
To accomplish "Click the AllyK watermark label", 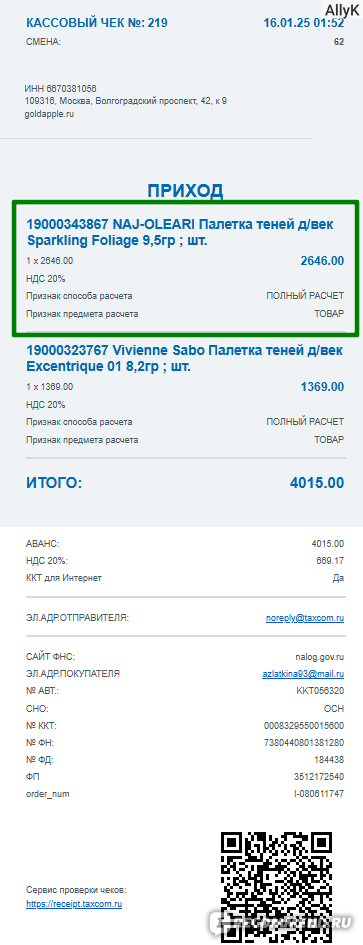I will pos(342,10).
